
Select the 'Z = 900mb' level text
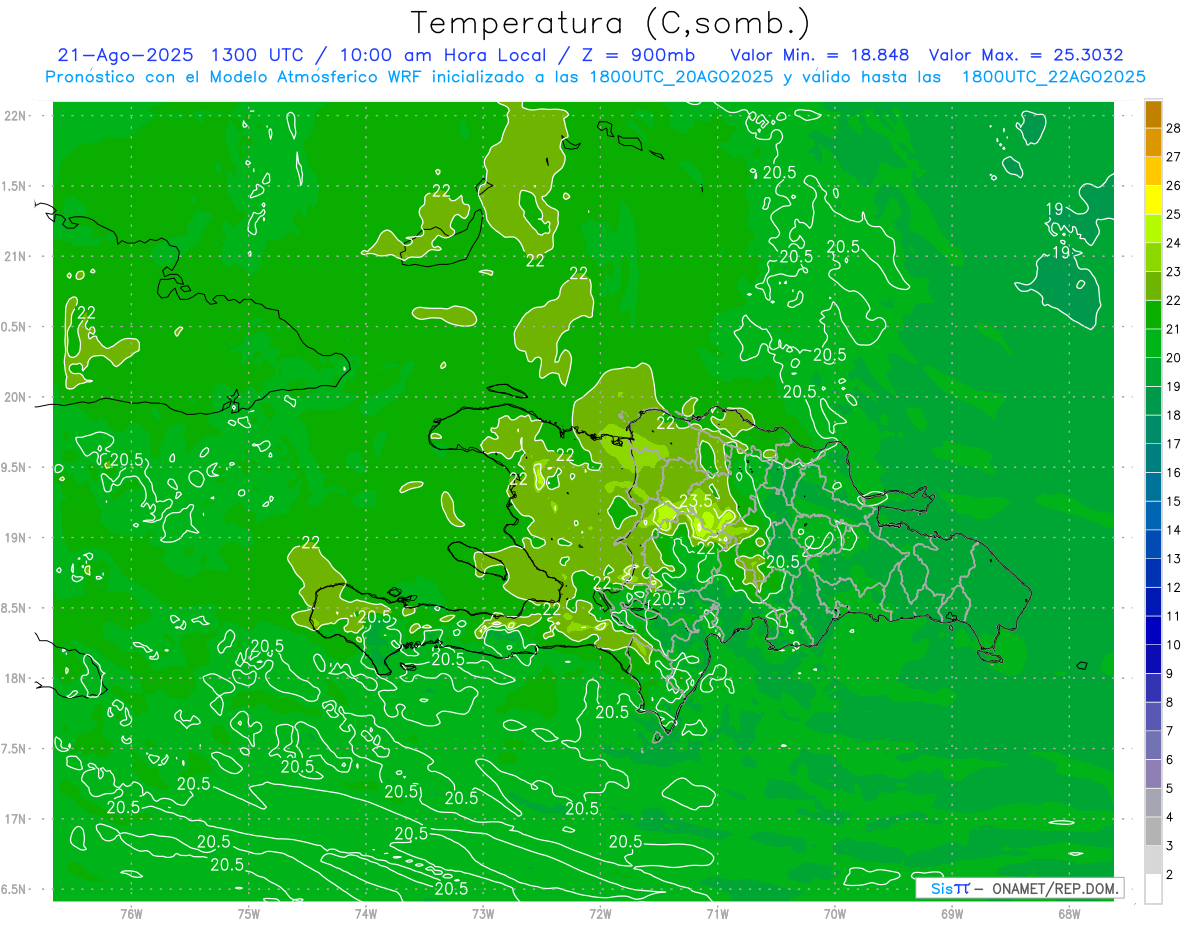(636, 55)
